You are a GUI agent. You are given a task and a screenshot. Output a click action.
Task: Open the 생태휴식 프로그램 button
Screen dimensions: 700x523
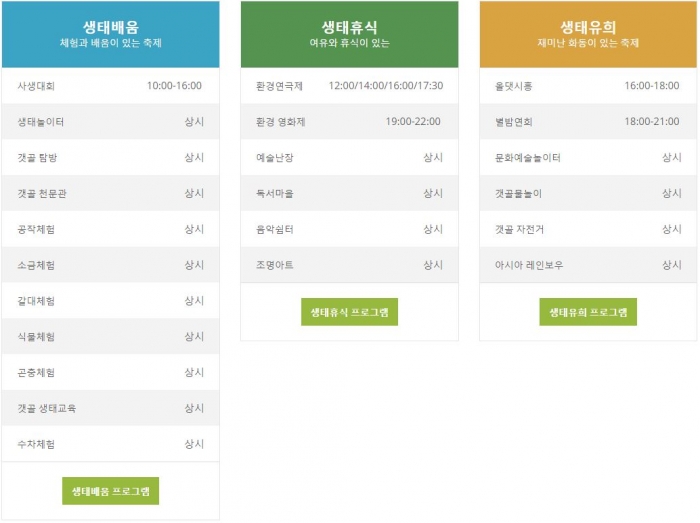tap(349, 311)
